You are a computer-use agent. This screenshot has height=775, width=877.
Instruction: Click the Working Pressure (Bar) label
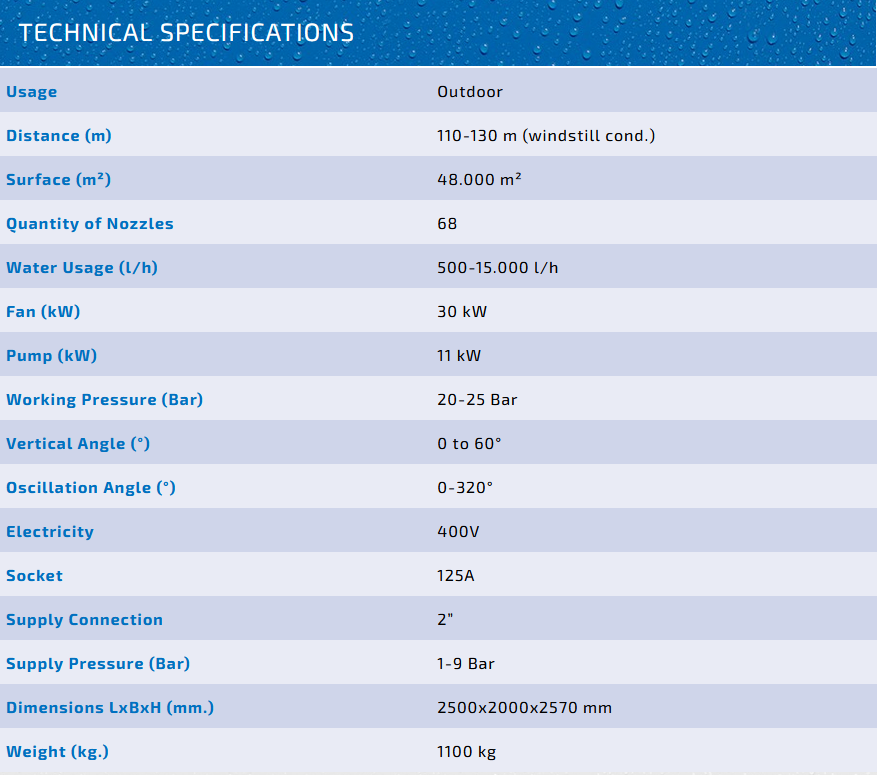[104, 400]
